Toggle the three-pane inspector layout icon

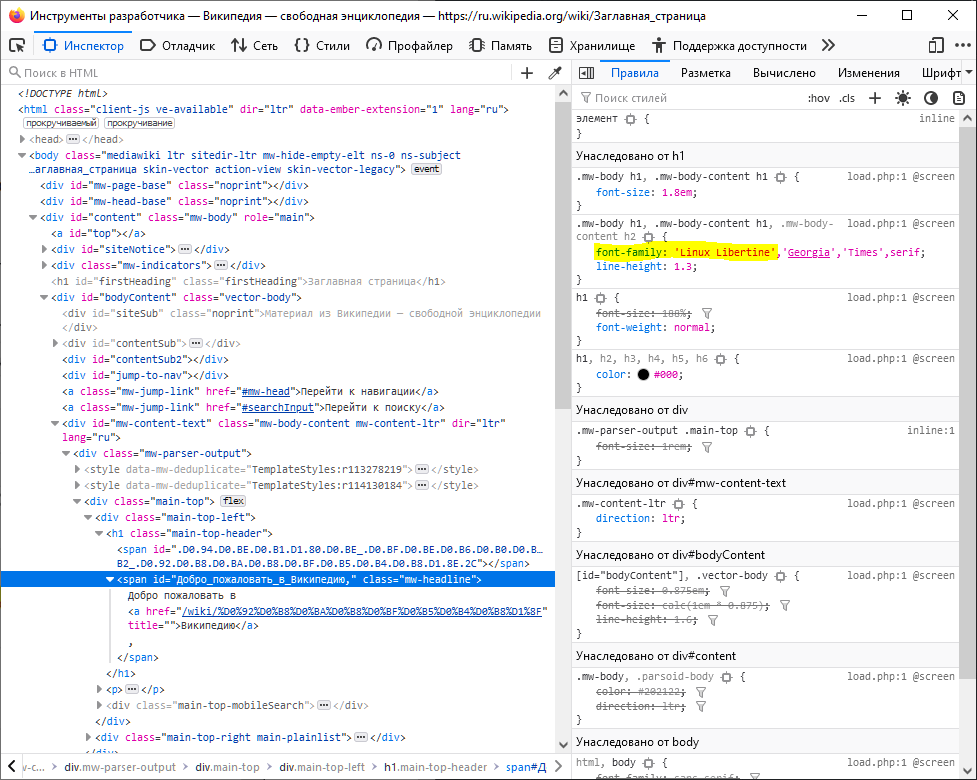pos(586,73)
